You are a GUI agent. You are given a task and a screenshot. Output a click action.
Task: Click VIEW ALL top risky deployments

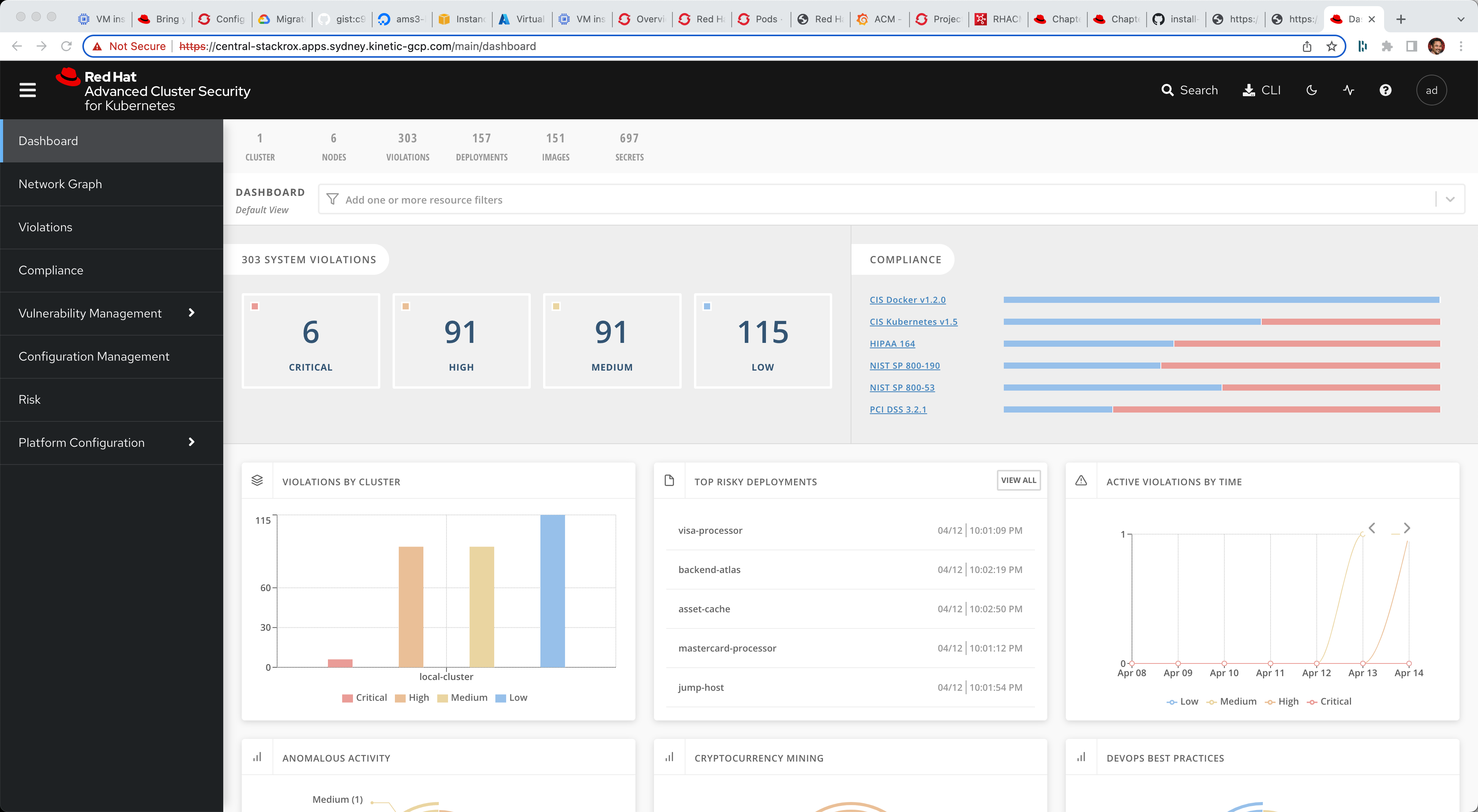click(1018, 481)
